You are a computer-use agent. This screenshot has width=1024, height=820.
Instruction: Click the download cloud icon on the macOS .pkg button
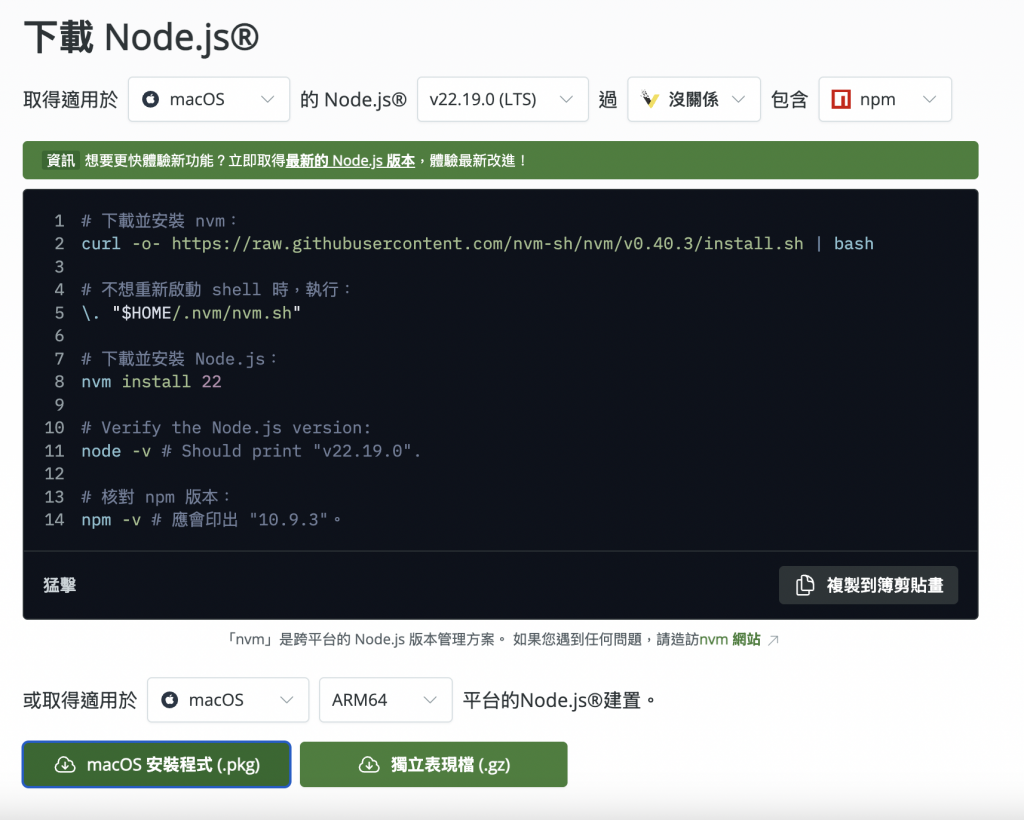coord(65,765)
